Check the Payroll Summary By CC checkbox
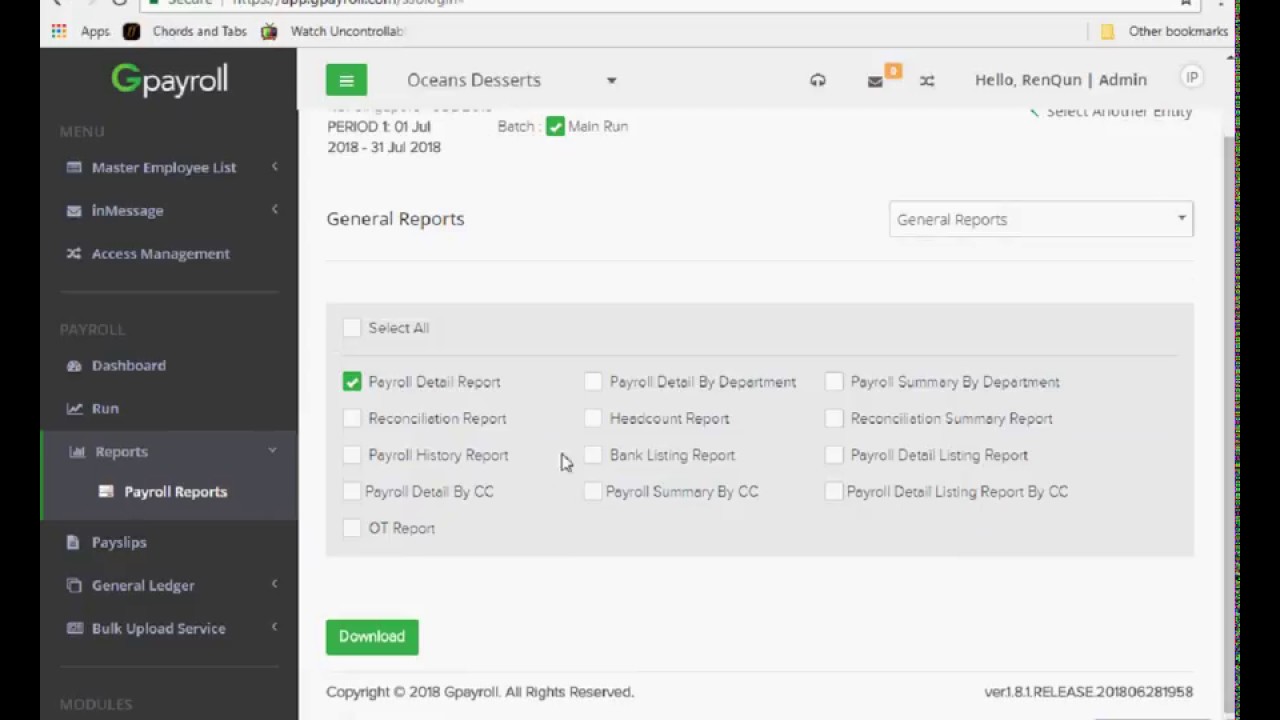The image size is (1280, 720). [593, 492]
